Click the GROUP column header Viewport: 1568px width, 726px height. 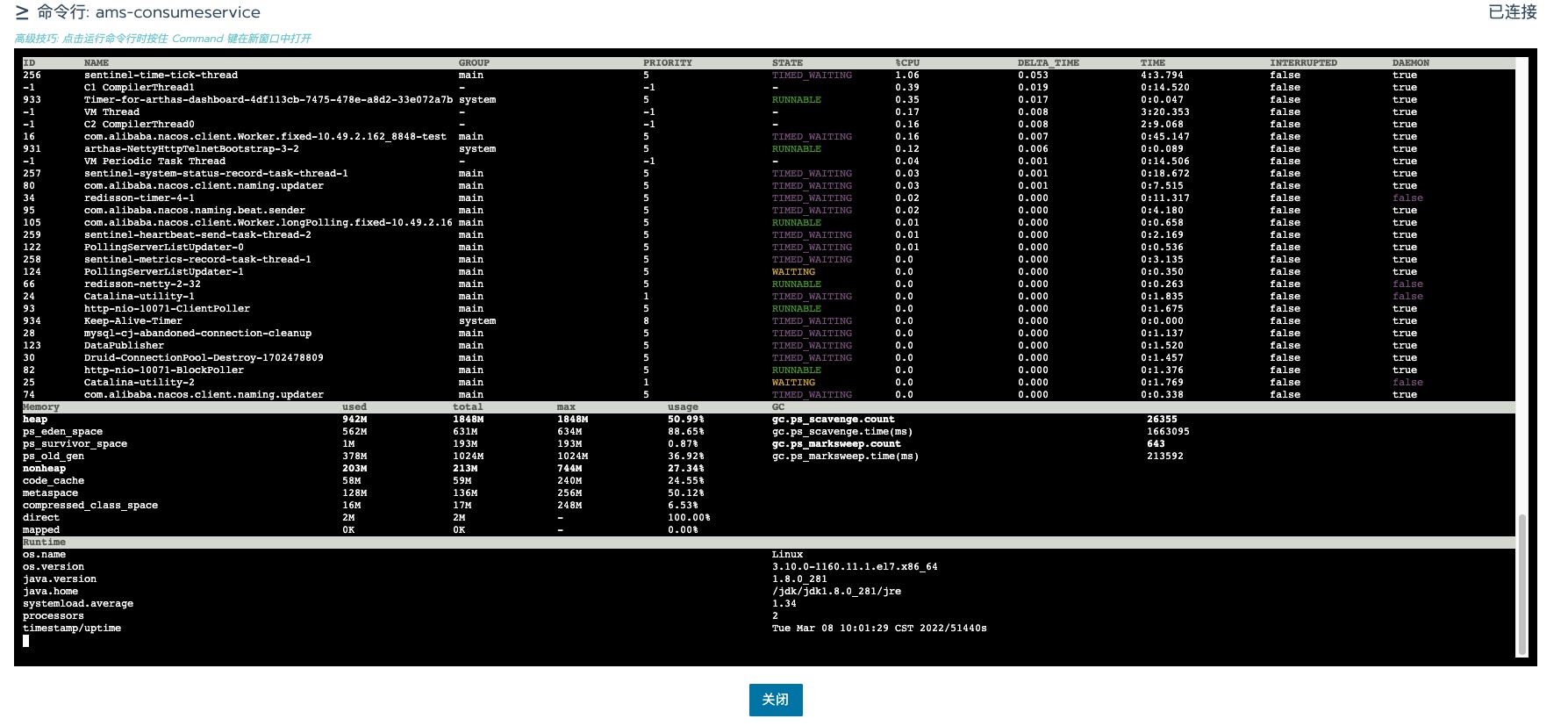coord(474,63)
